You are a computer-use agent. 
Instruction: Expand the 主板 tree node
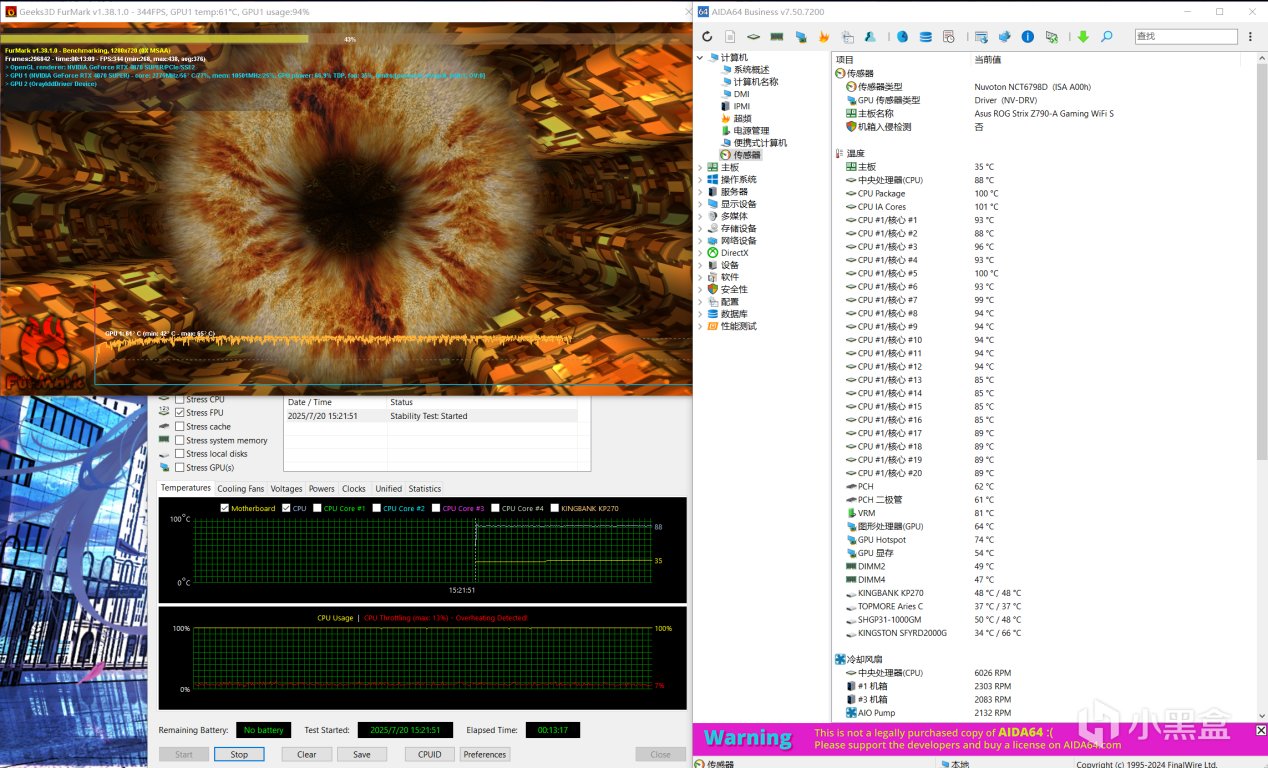click(x=700, y=167)
